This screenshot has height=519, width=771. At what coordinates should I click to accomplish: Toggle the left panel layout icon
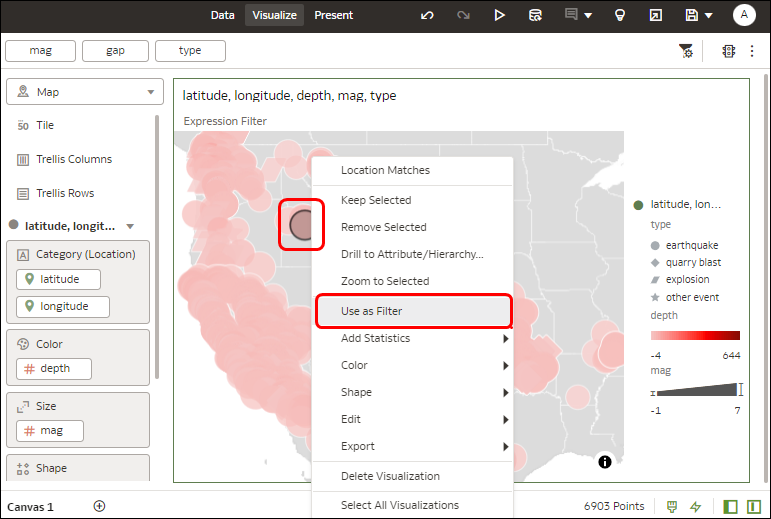pyautogui.click(x=730, y=506)
